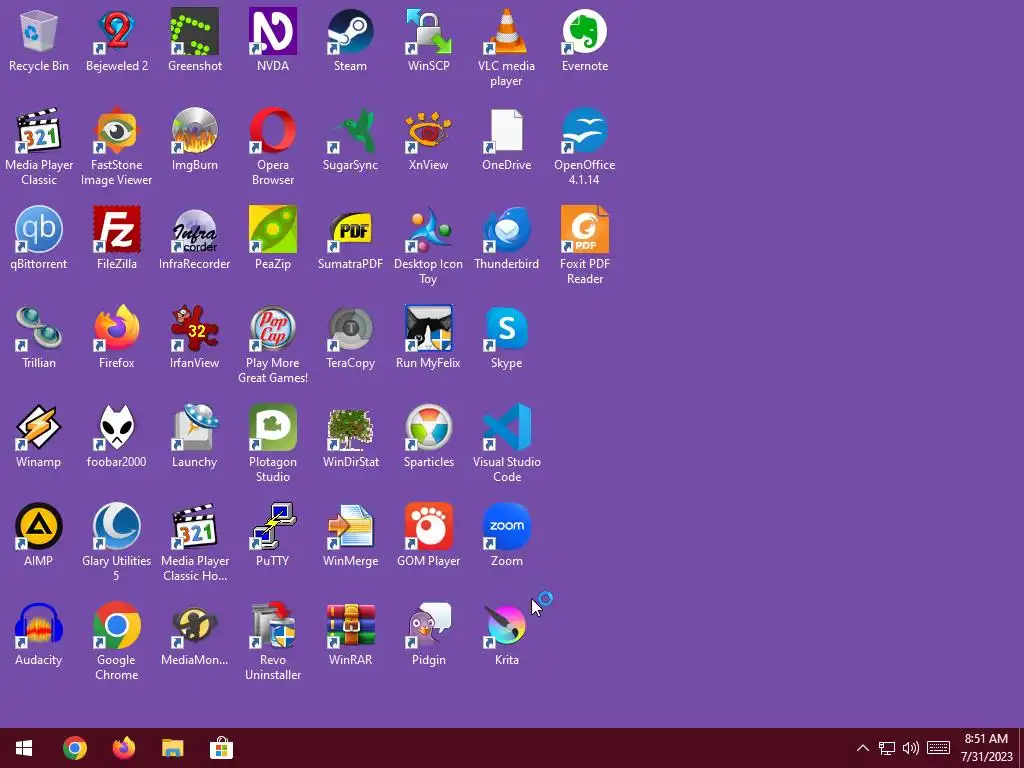Click the Greenshot desktop icon
Screen dimensions: 1024x768
coord(195,31)
